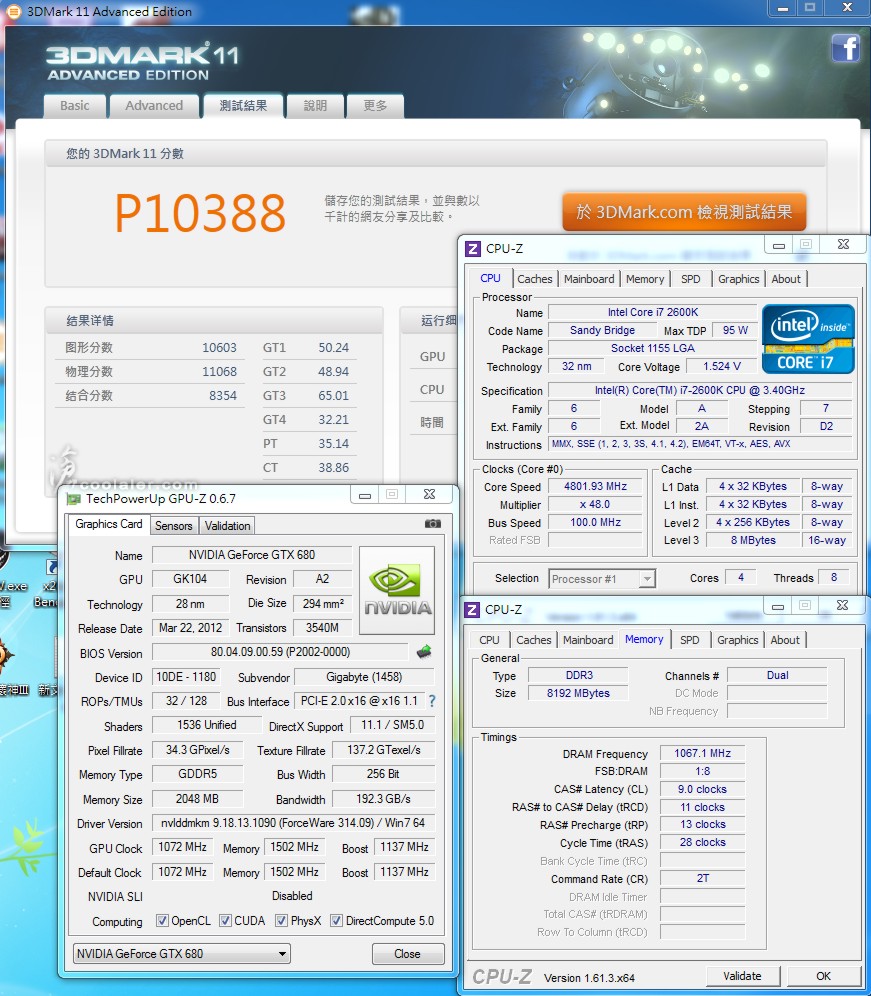Switch to Memory tab in upper CPU-Z window
871x996 pixels.
645,279
